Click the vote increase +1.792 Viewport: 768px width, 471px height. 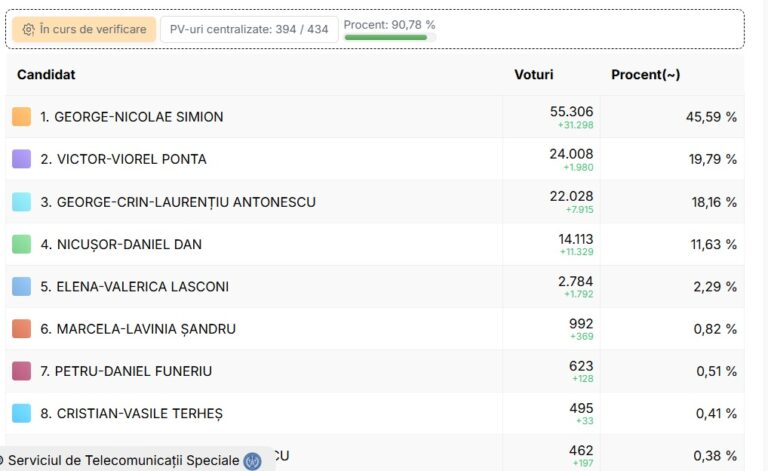pos(578,294)
